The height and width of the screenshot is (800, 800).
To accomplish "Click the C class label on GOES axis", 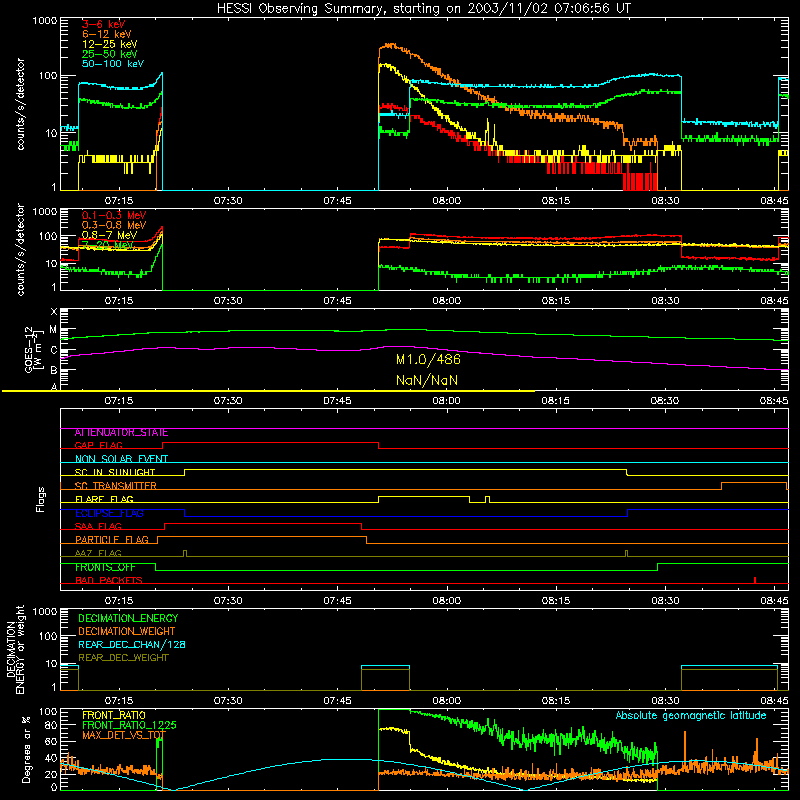I will coord(54,351).
